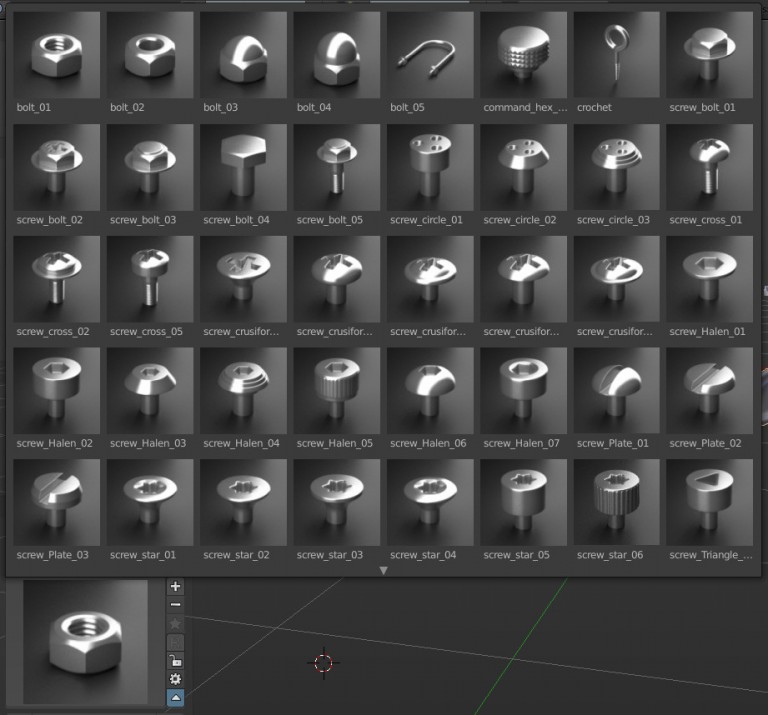Select the screw_Plate_01 slotted asset
The width and height of the screenshot is (768, 715).
pyautogui.click(x=617, y=391)
